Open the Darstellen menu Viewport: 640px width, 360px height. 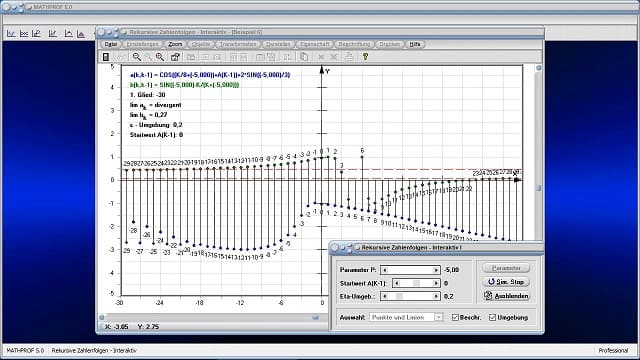pyautogui.click(x=278, y=44)
